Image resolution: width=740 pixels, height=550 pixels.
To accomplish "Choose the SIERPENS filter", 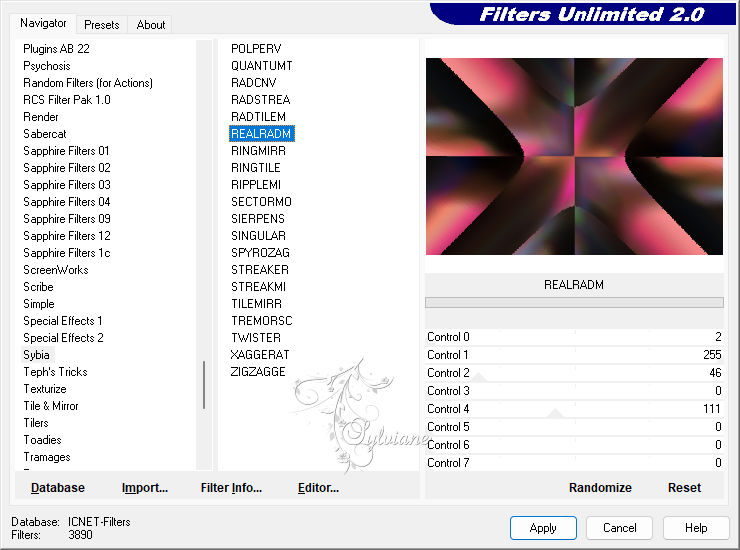I will pyautogui.click(x=258, y=219).
